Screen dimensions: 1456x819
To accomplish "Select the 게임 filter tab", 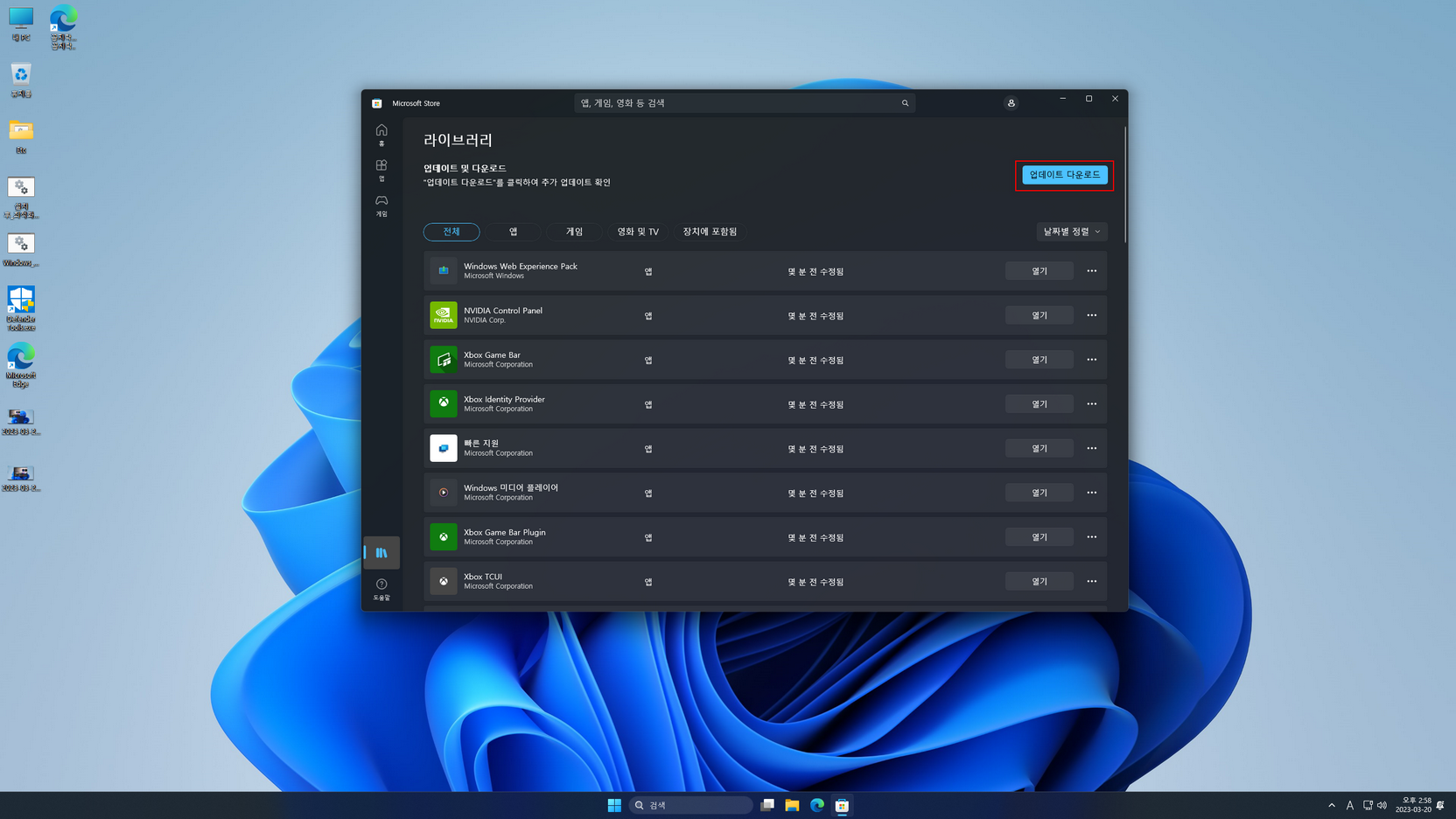I will [x=574, y=232].
